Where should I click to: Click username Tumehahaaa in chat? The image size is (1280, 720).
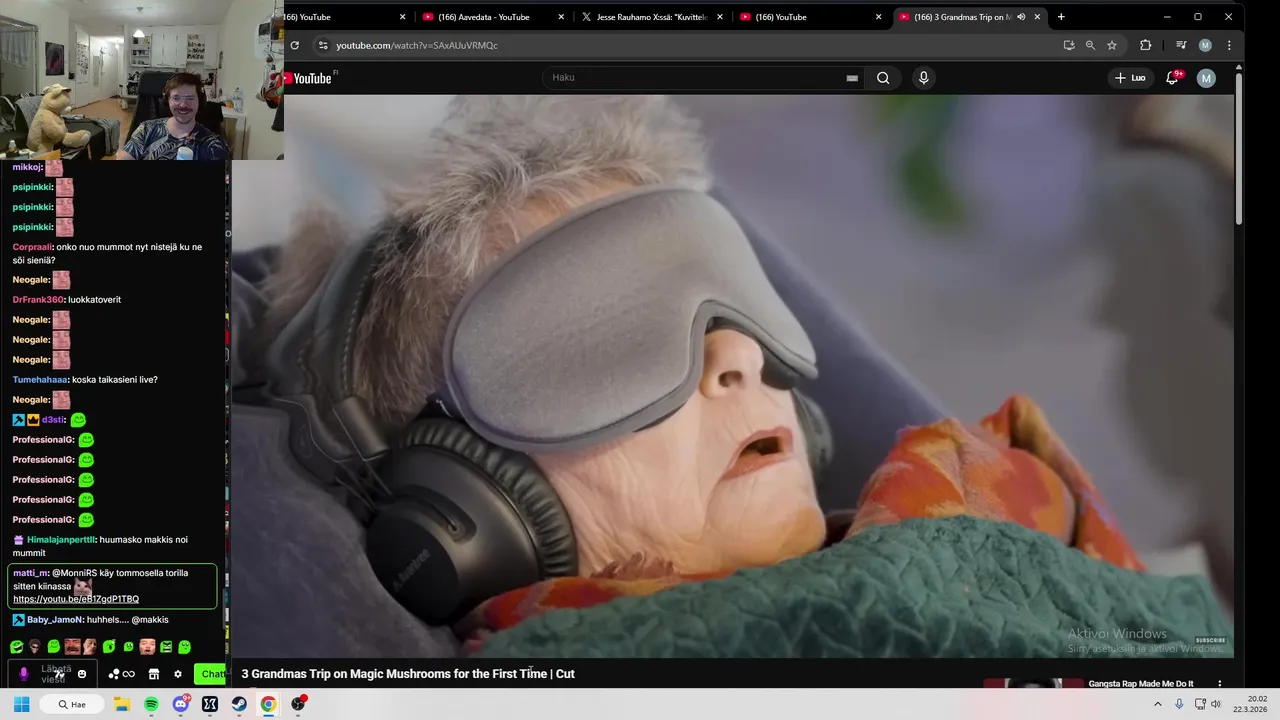coord(40,380)
